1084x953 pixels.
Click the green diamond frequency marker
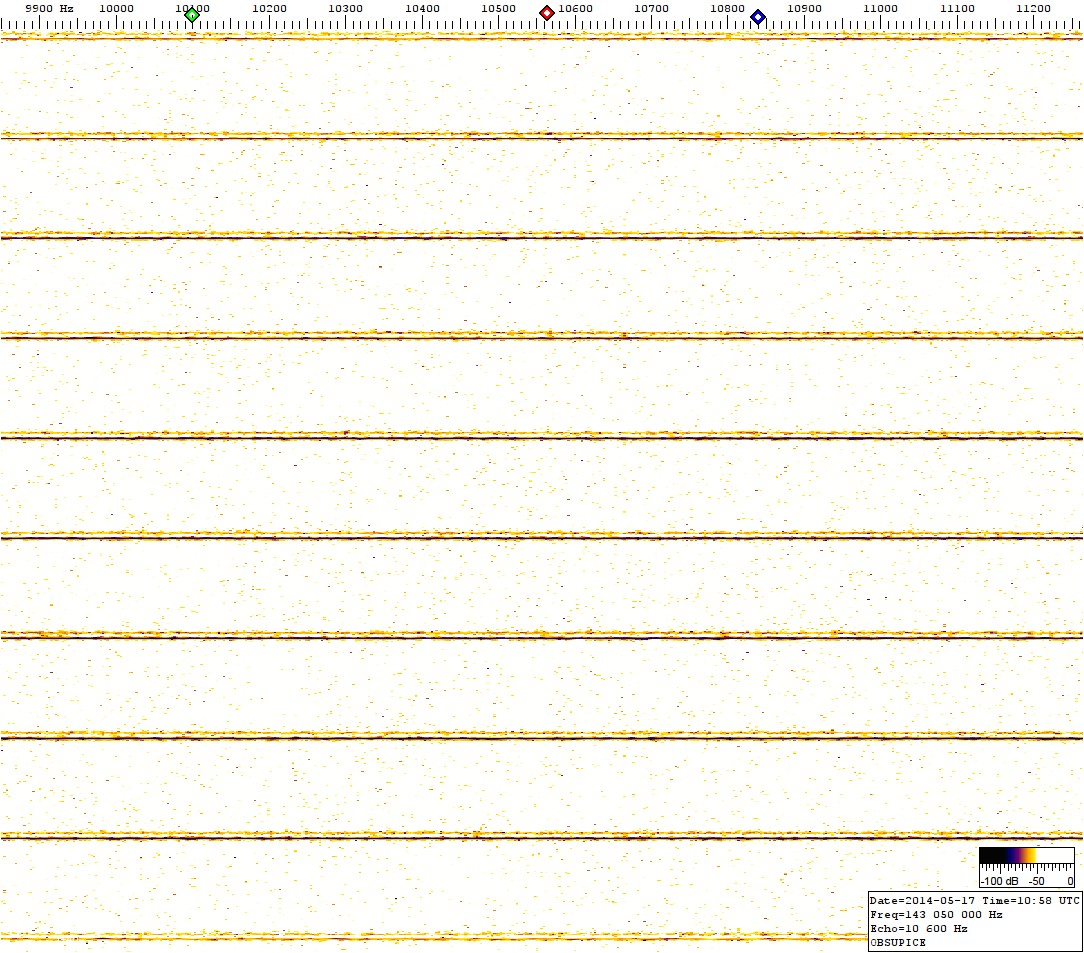click(192, 14)
